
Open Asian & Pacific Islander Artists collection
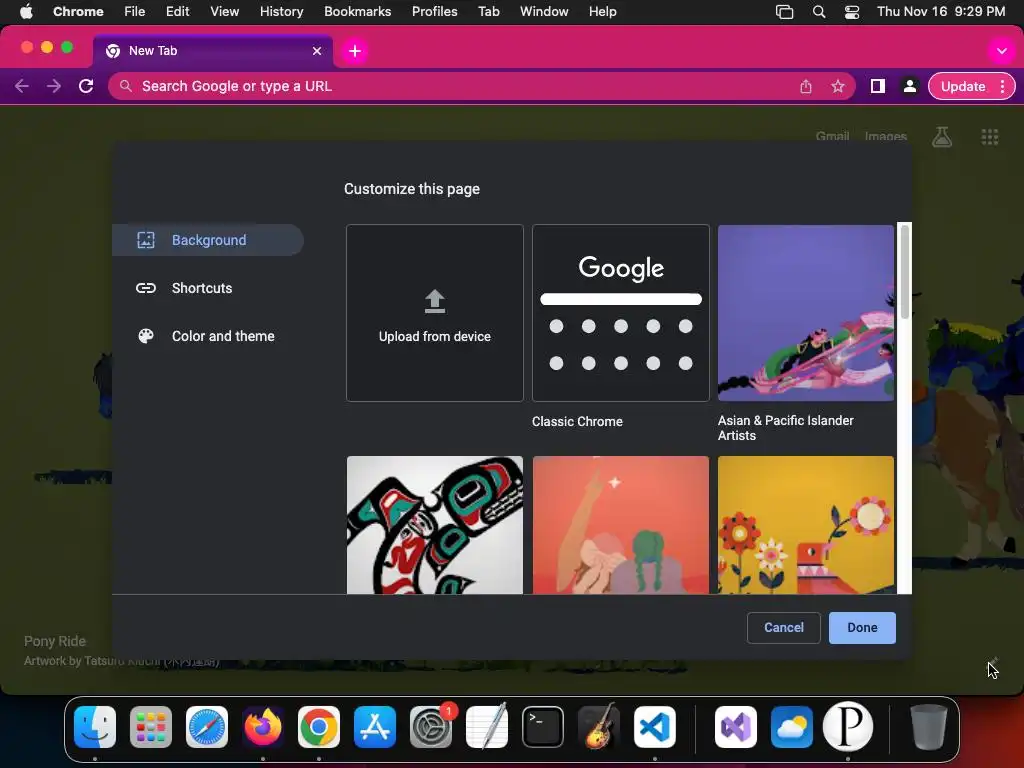[x=806, y=313]
